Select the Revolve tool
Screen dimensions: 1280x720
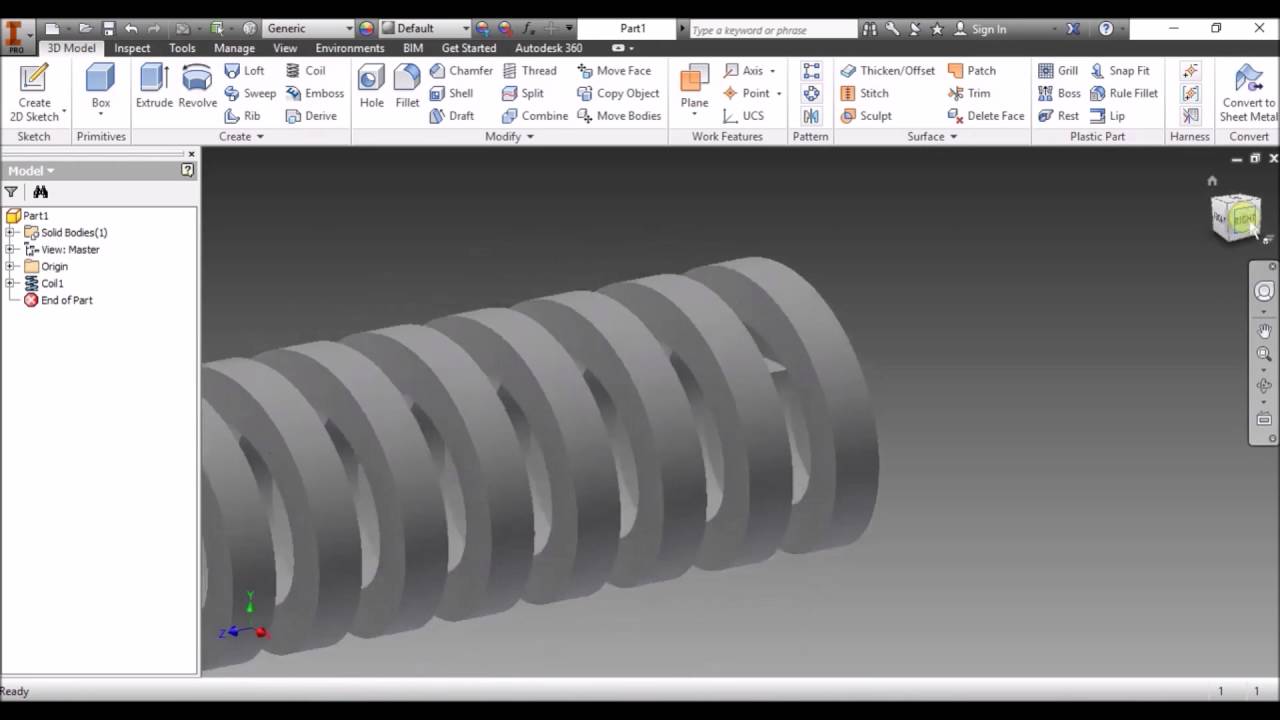pyautogui.click(x=197, y=86)
